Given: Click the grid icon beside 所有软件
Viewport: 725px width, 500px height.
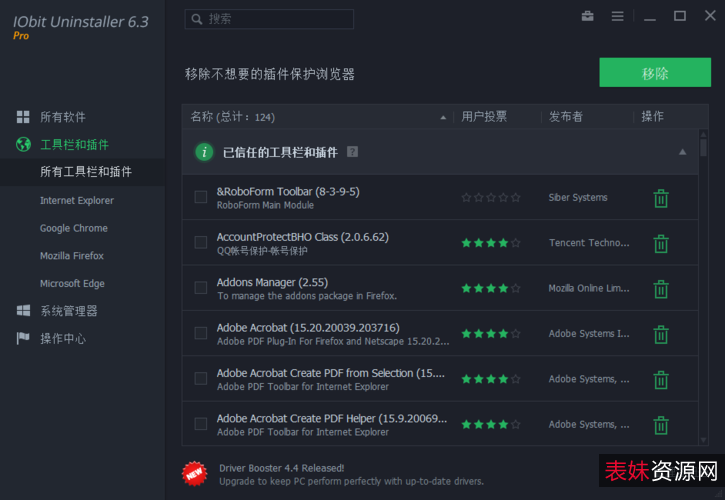Looking at the screenshot, I should 23,117.
